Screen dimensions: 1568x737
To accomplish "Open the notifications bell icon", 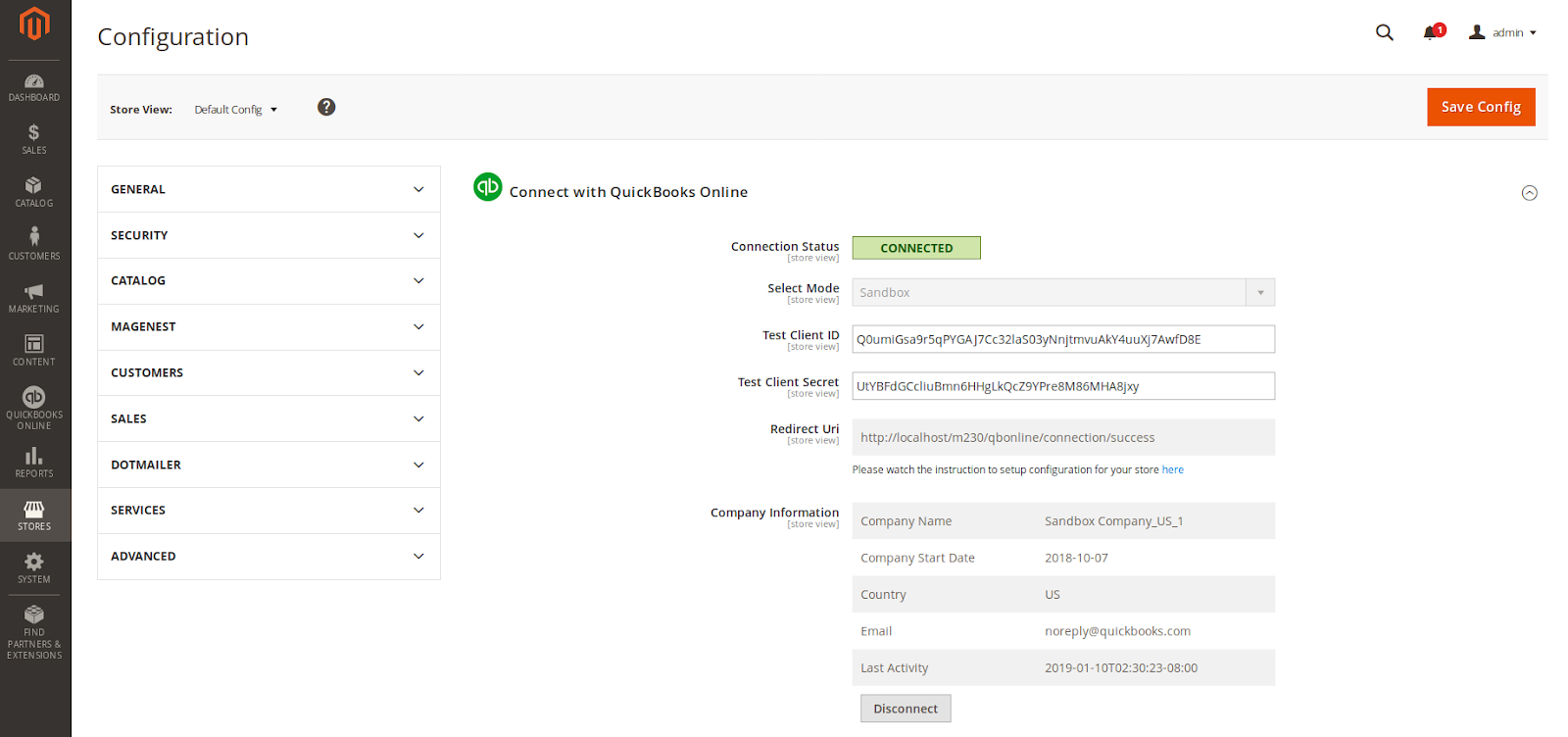I will (1433, 32).
